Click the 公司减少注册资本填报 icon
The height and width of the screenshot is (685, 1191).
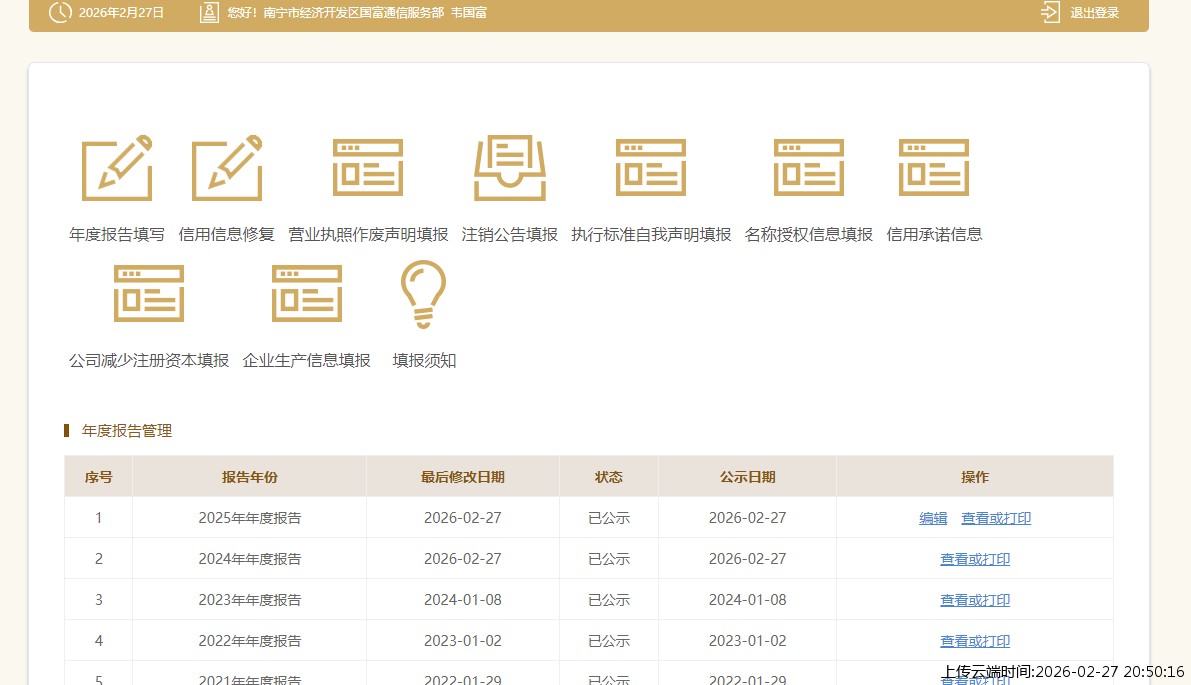click(149, 294)
